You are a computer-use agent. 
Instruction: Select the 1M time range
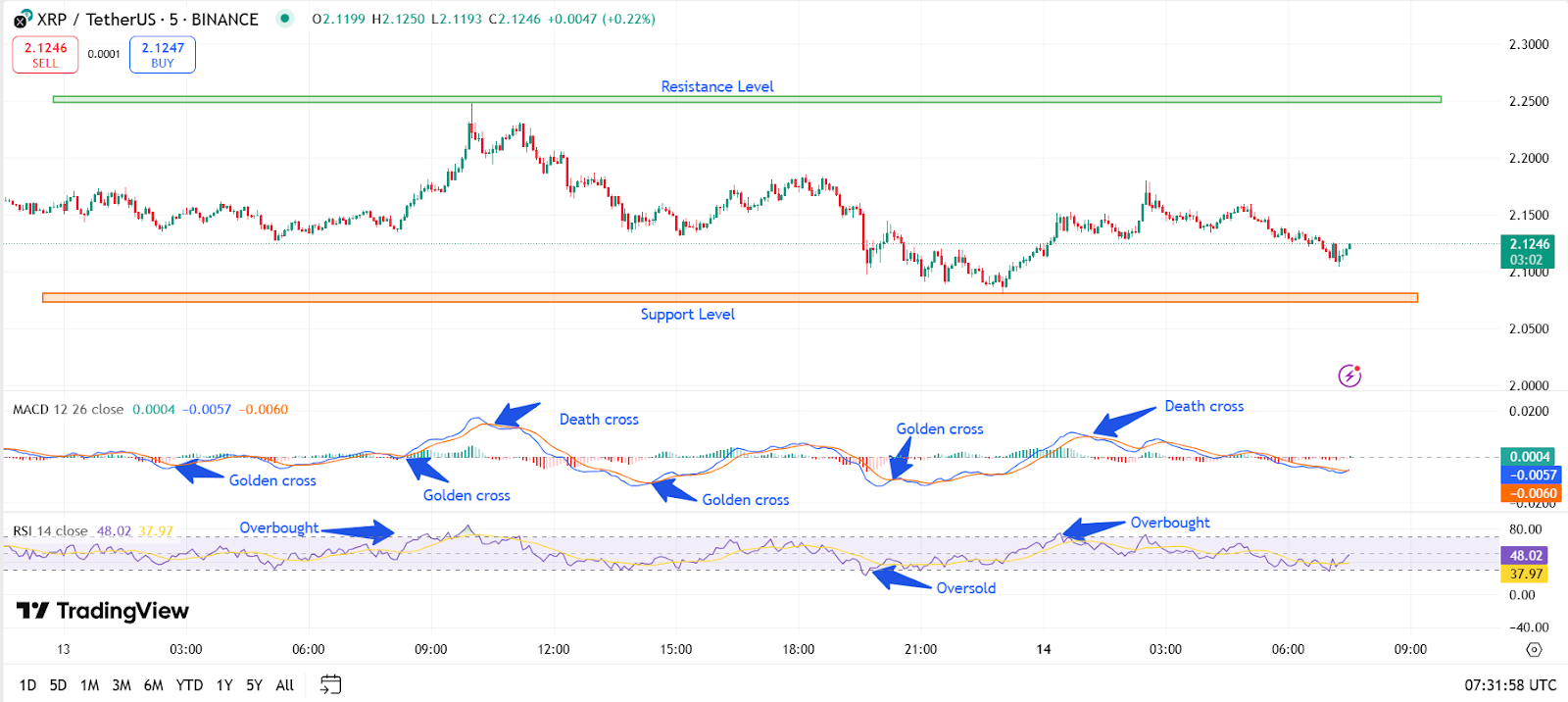[x=89, y=685]
